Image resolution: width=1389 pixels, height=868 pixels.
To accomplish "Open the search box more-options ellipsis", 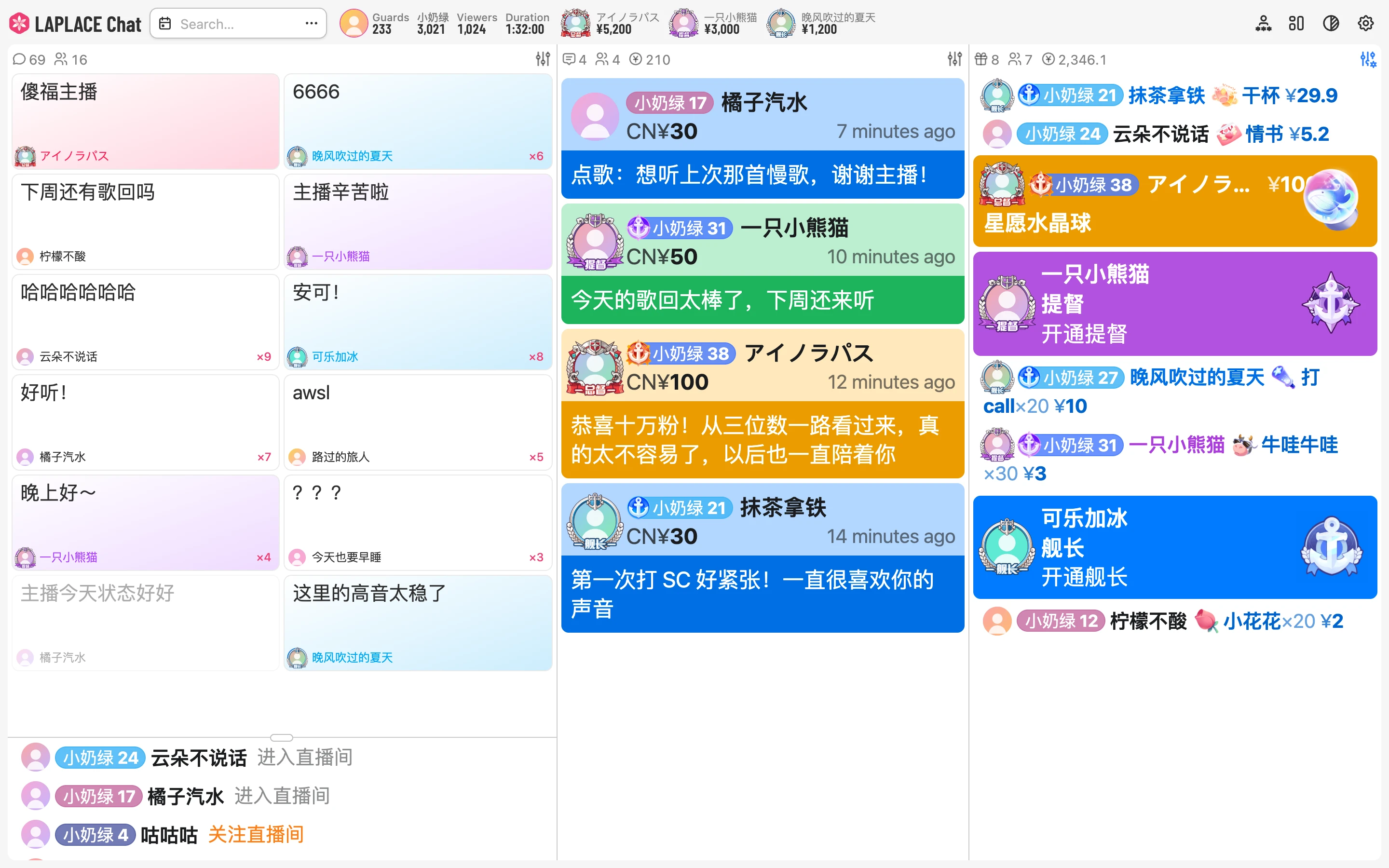I will click(x=311, y=24).
